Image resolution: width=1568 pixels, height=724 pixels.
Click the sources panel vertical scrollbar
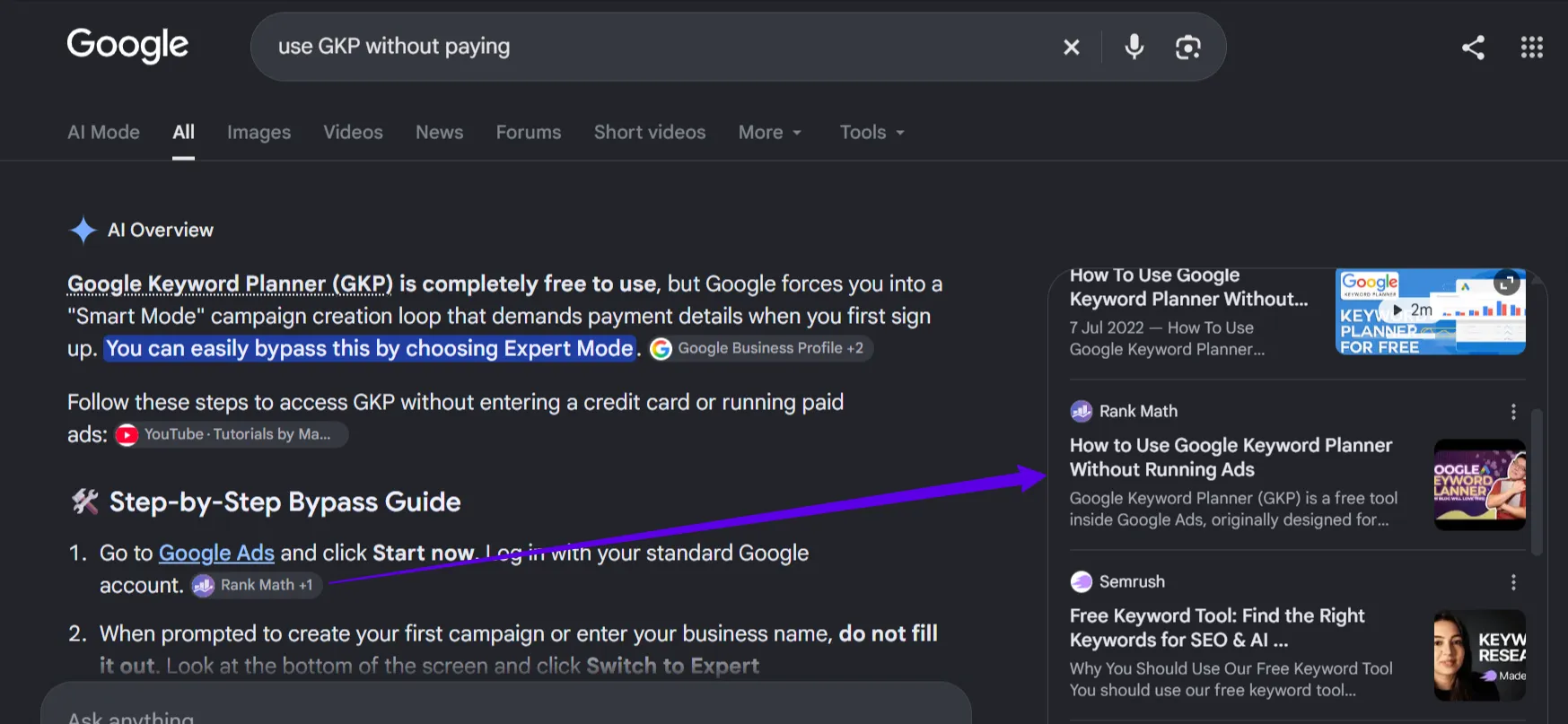click(x=1537, y=482)
